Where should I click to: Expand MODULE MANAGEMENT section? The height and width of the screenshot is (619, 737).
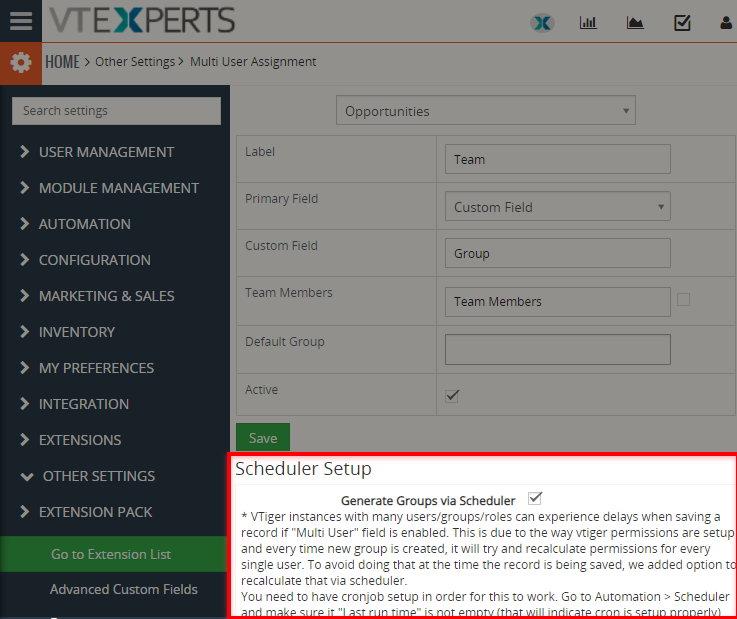(x=110, y=188)
